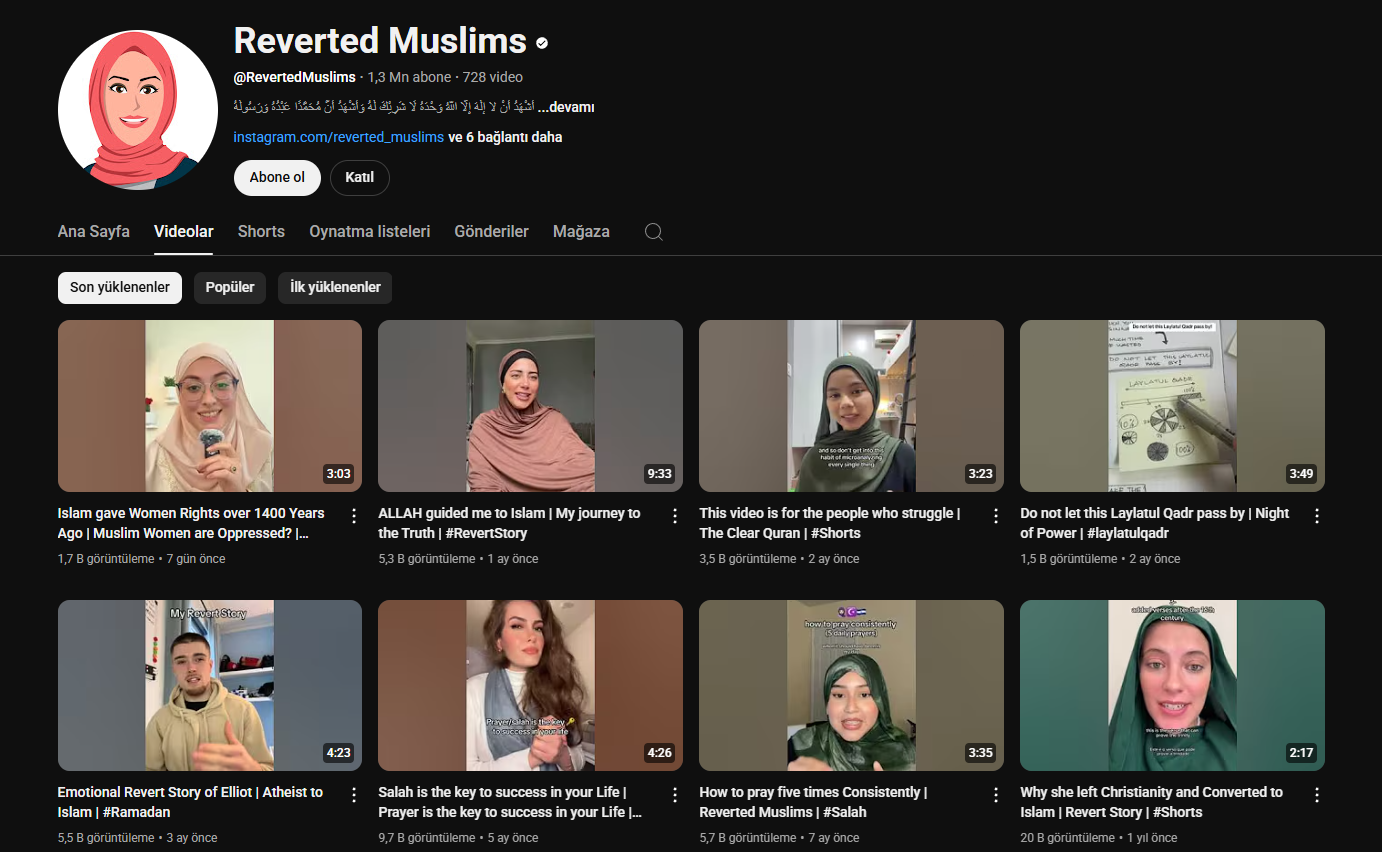1382x852 pixels.
Task: Open menu for How to pray five times
Action: click(x=995, y=795)
